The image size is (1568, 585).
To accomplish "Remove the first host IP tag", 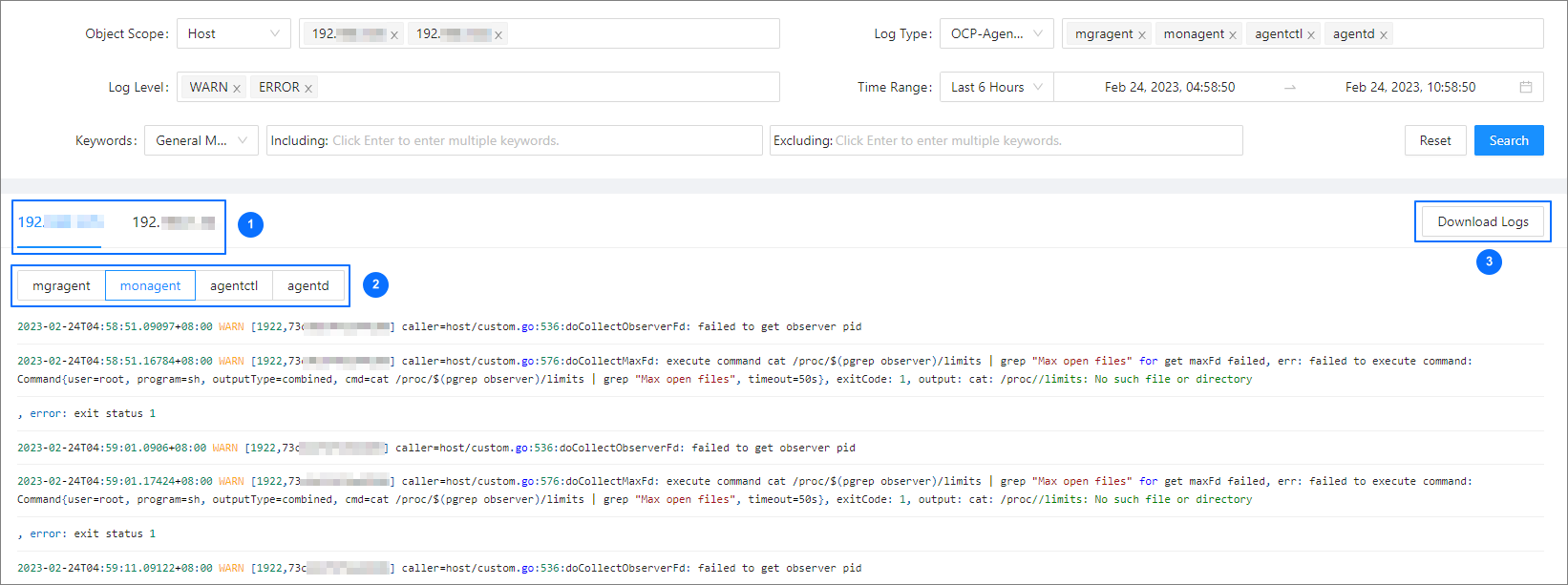I will click(x=393, y=35).
